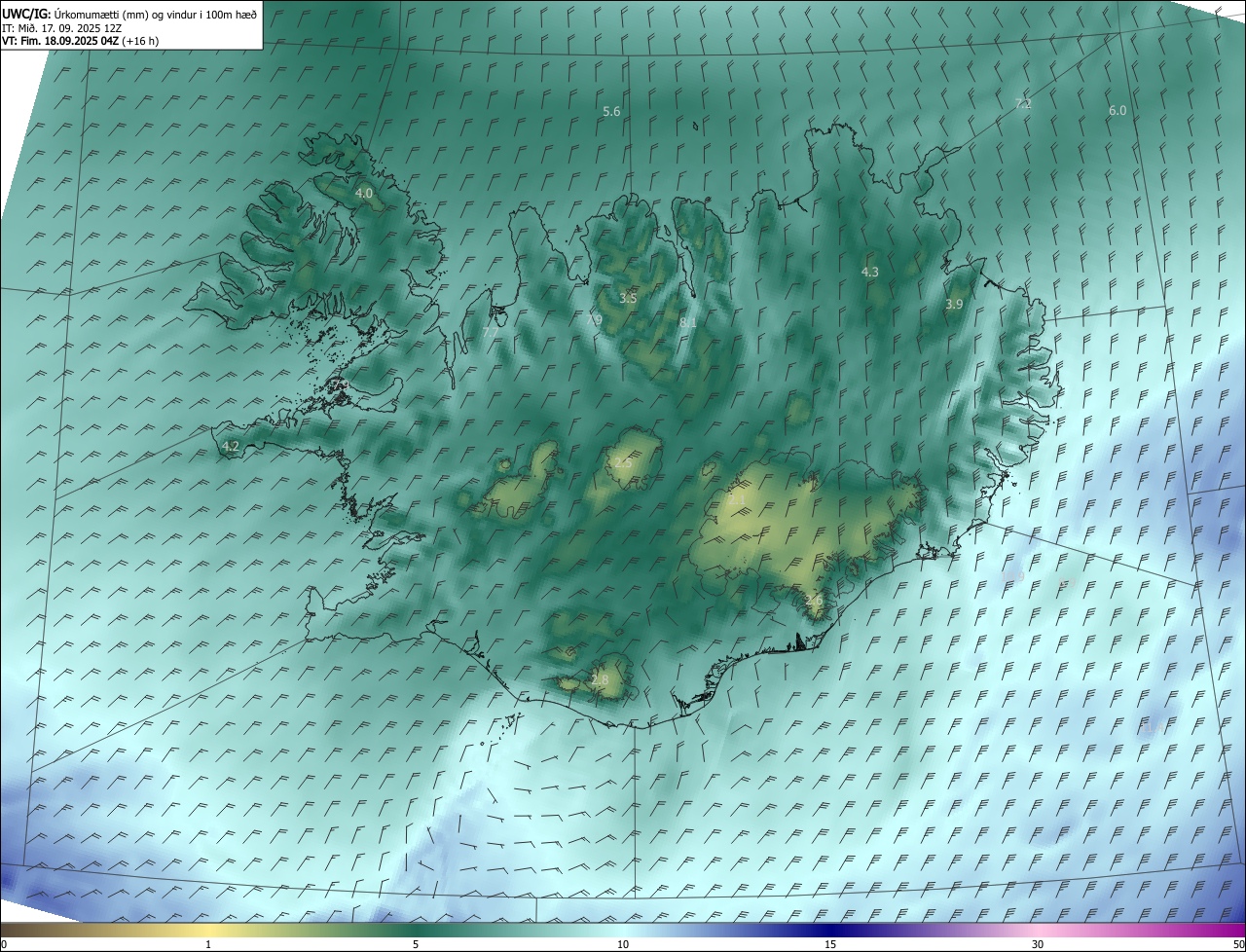Click the 4.2 value on Snæfellsnes peninsula
The width and height of the screenshot is (1246, 952).
pos(231,447)
